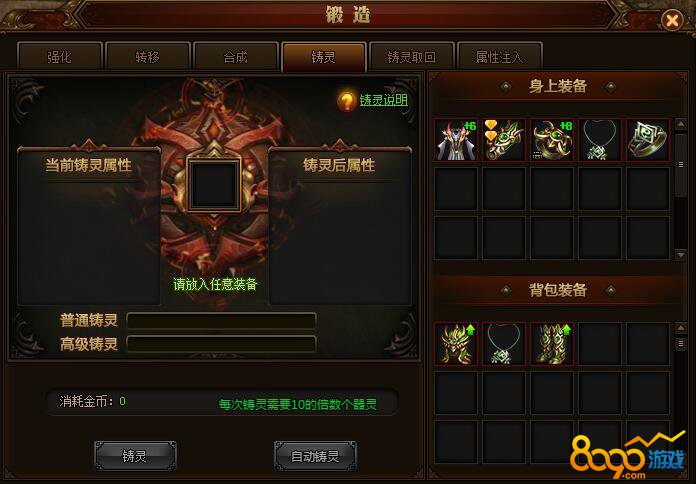The image size is (696, 484).
Task: Click the 普通铸灵 progress bar
Action: [221, 321]
